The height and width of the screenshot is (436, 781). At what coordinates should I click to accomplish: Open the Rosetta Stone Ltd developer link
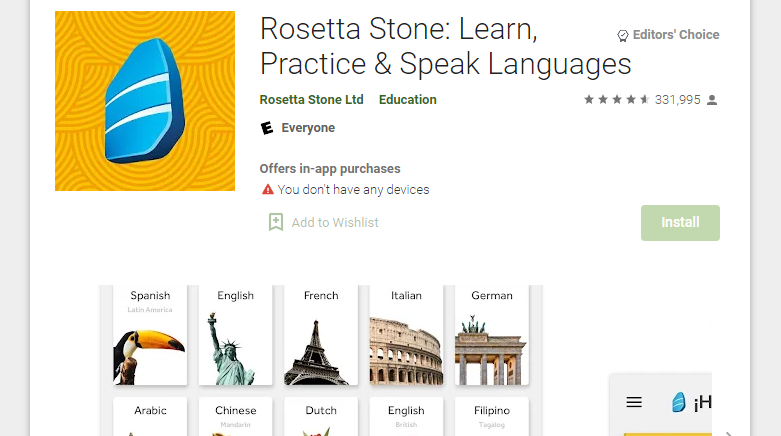click(311, 100)
